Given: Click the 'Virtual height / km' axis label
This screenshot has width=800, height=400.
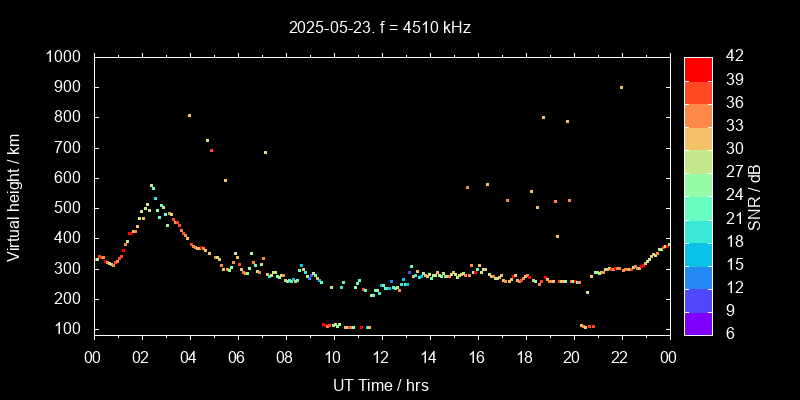Looking at the screenshot, I should point(14,195).
